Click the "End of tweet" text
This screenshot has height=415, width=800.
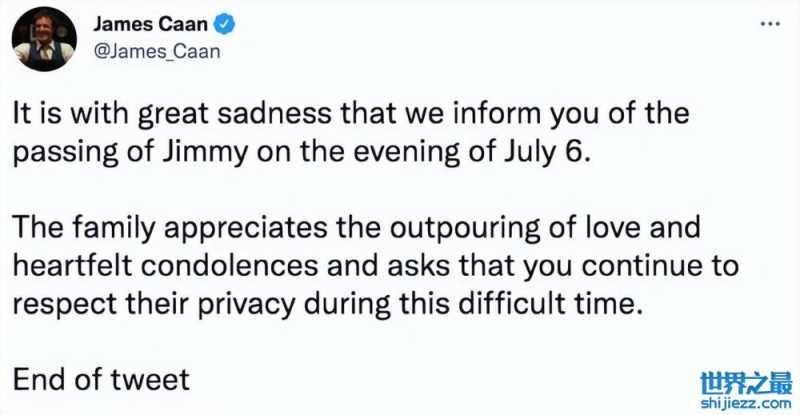pyautogui.click(x=99, y=381)
